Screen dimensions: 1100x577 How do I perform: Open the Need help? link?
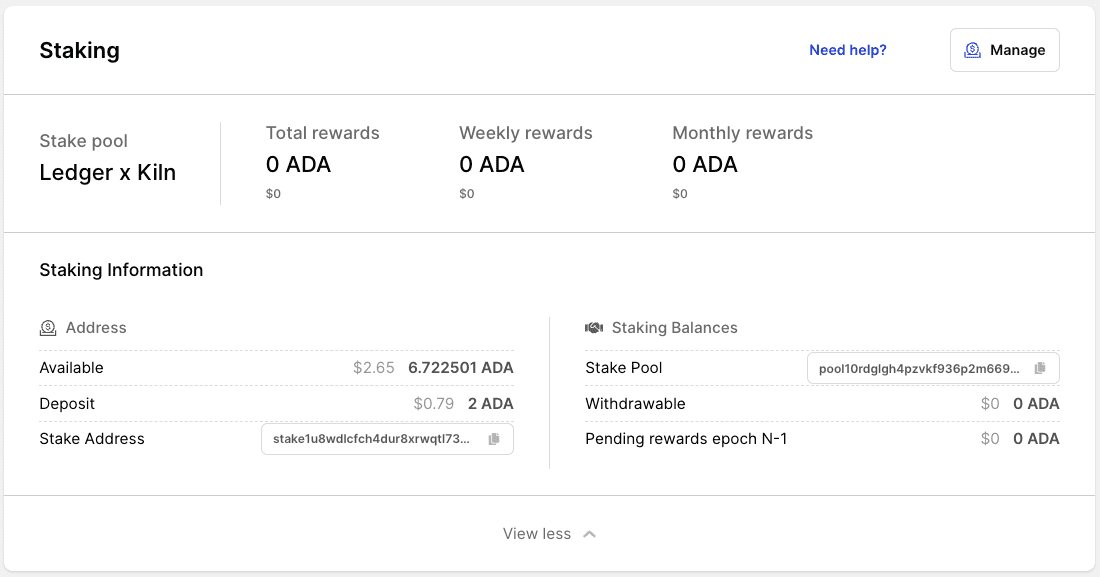pyautogui.click(x=847, y=50)
